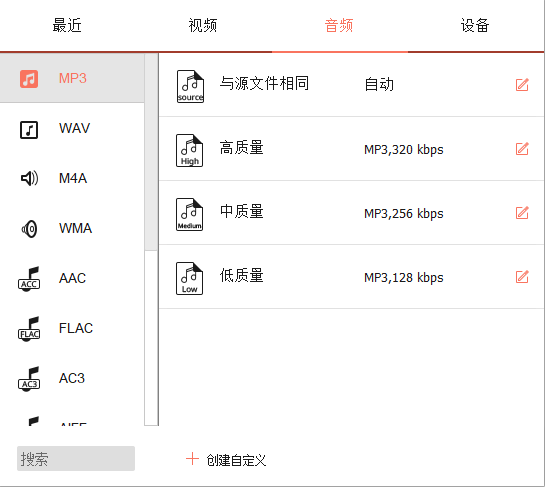Choose the M4A speaker icon
Screen dimensions: 545x487
click(29, 178)
